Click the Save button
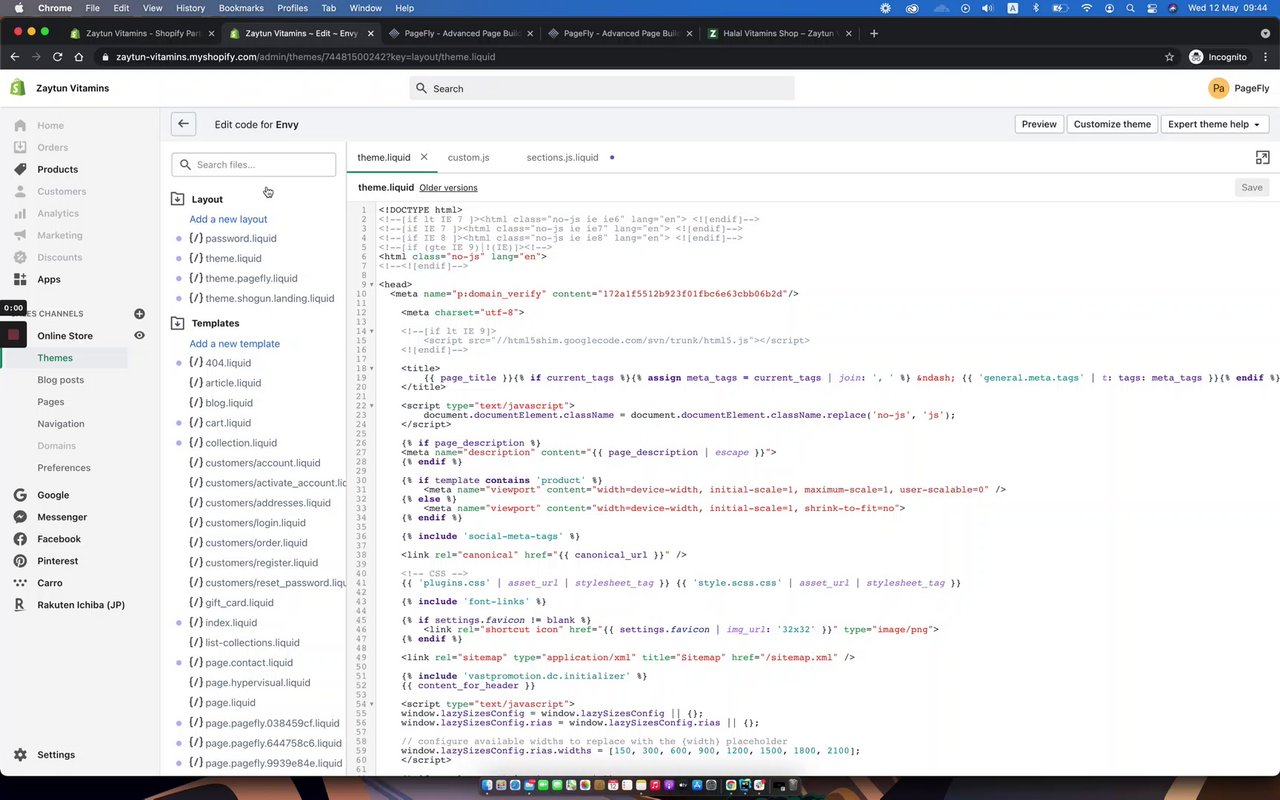Screen dimensions: 1280x800 (1252, 187)
